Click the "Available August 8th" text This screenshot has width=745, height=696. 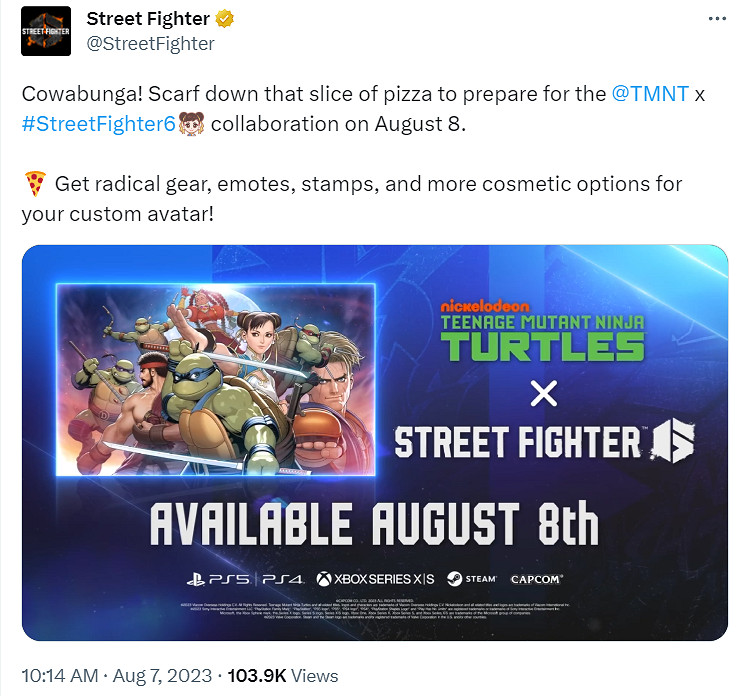pos(374,524)
